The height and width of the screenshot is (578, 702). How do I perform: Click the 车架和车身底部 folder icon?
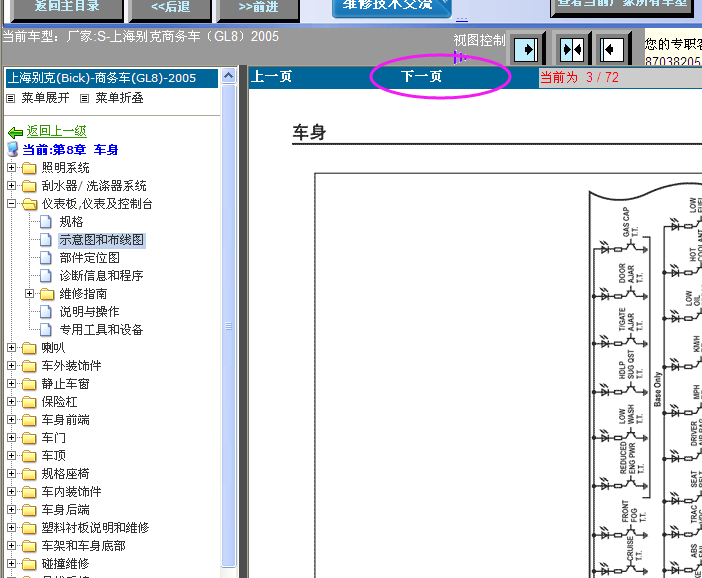pos(29,546)
